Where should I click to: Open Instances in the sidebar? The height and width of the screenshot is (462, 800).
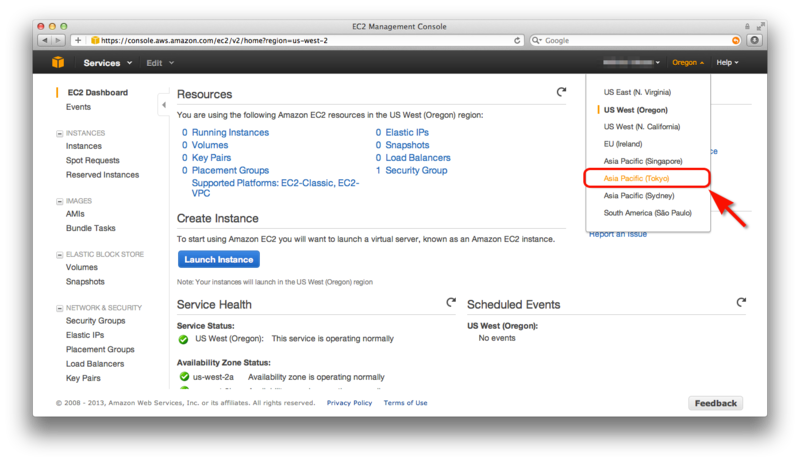click(x=84, y=146)
